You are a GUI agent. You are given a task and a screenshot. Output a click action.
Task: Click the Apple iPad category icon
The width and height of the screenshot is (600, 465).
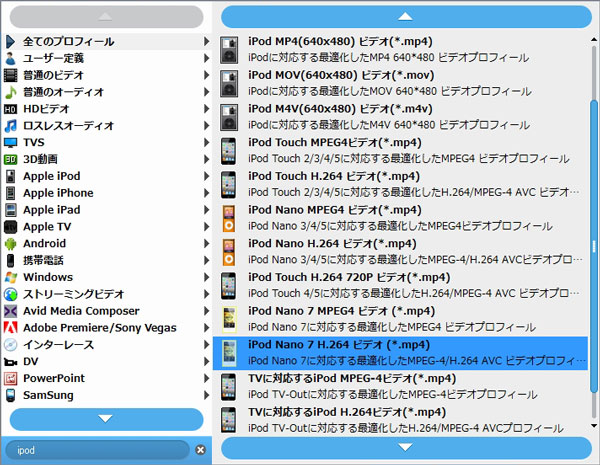tap(10, 210)
